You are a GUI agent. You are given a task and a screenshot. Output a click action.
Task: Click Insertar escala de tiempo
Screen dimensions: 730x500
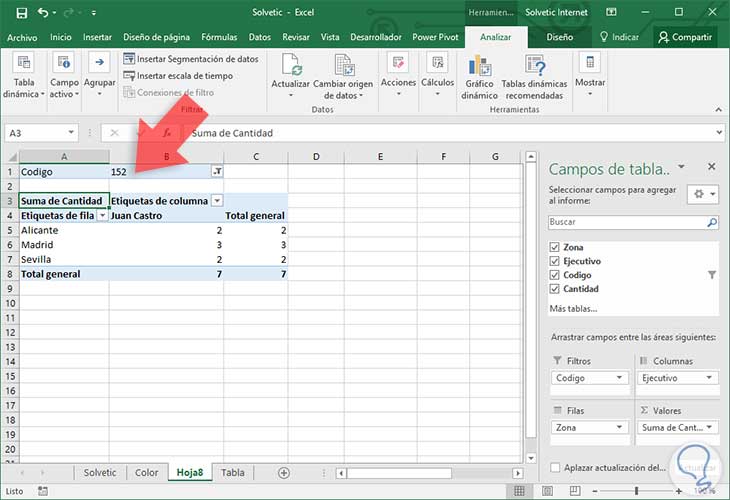point(178,75)
